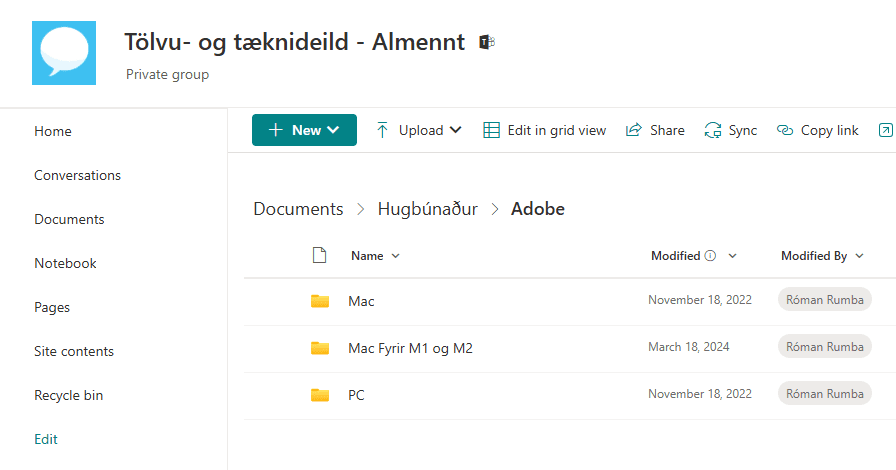Click the site logo speech bubble icon
The width and height of the screenshot is (896, 470).
click(64, 52)
